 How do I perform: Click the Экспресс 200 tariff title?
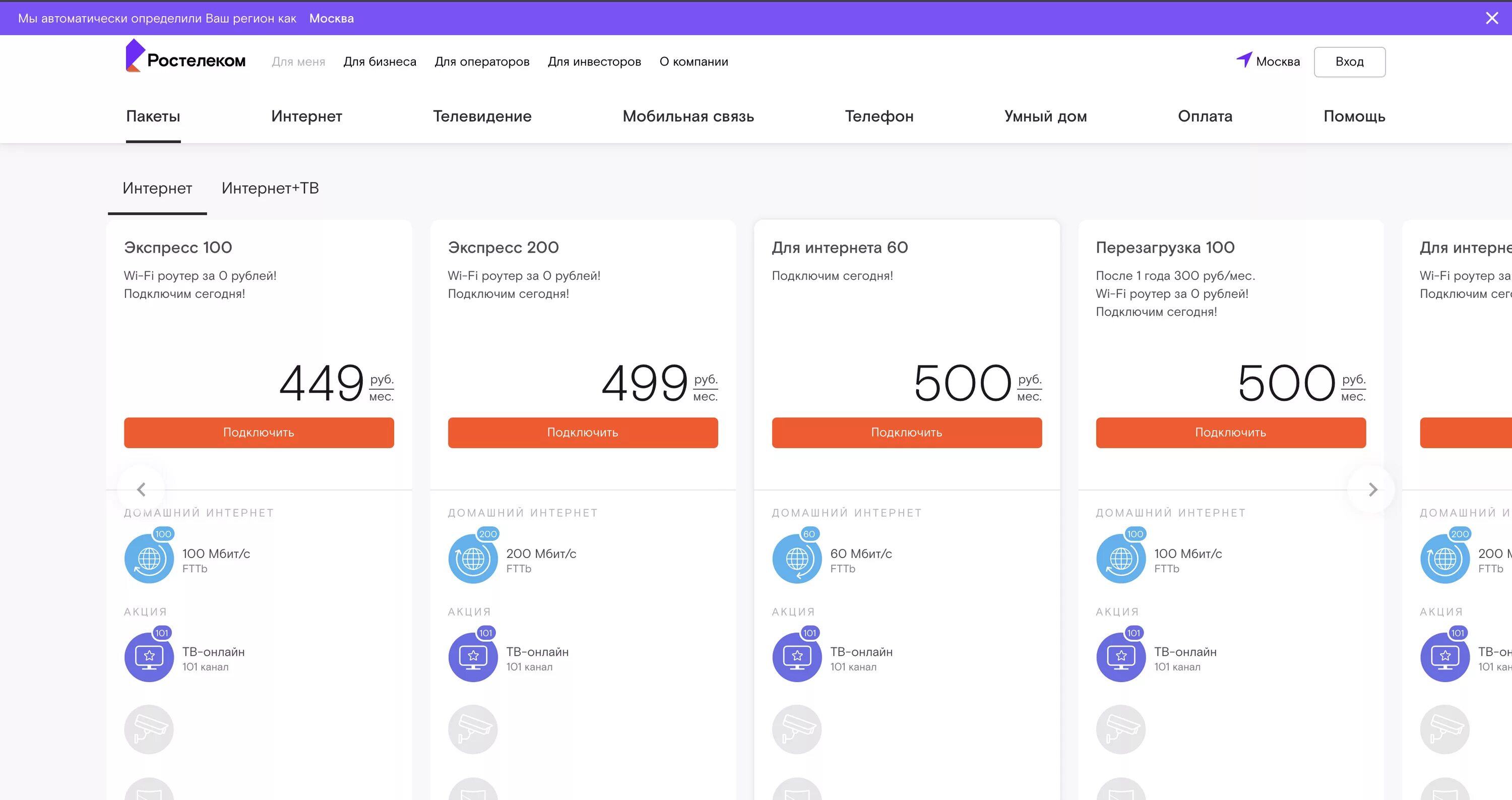point(503,248)
